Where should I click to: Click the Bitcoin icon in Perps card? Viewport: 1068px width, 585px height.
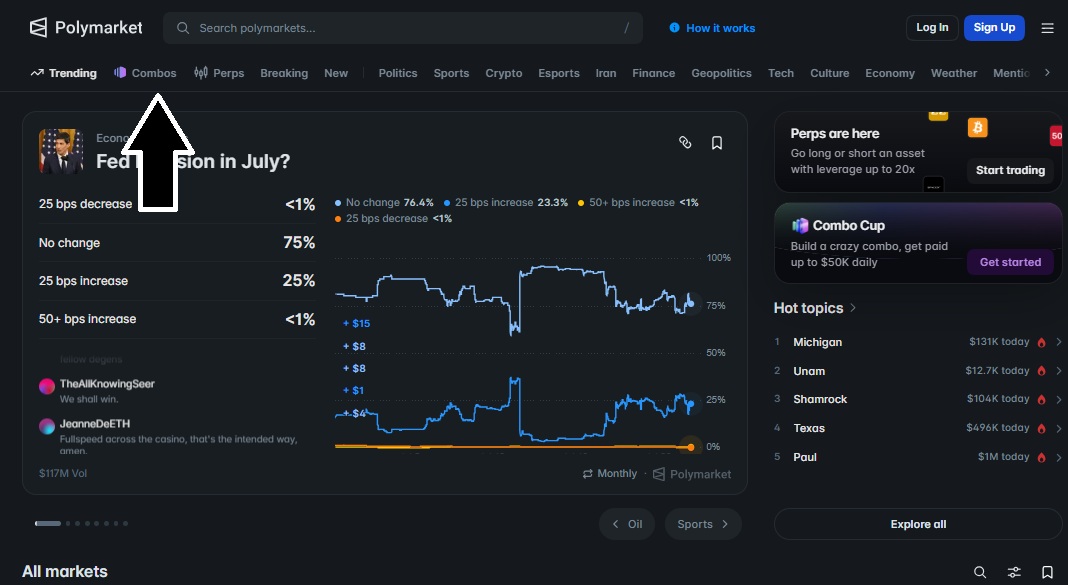977,127
